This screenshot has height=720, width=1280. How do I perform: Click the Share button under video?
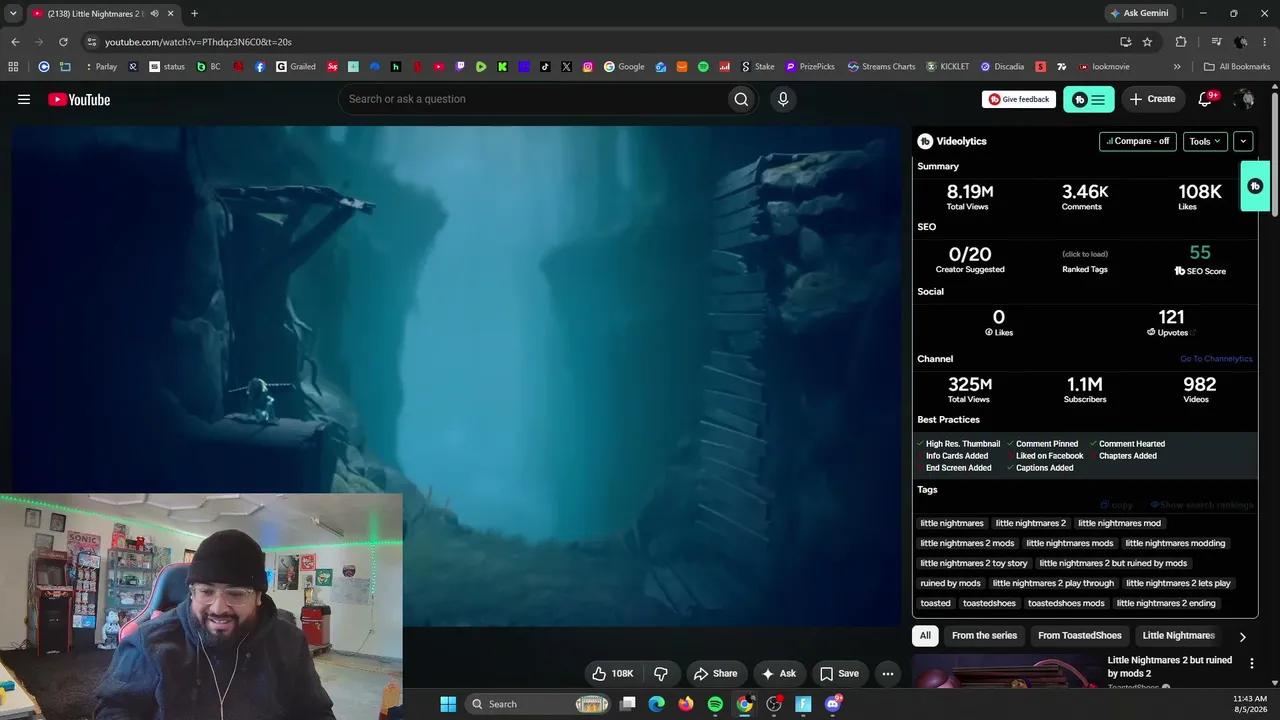715,674
